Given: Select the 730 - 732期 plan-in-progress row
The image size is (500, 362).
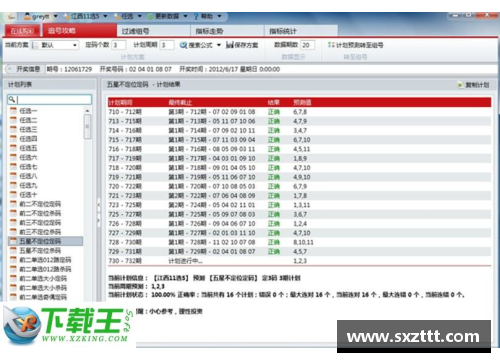Looking at the screenshot, I should pos(299,261).
